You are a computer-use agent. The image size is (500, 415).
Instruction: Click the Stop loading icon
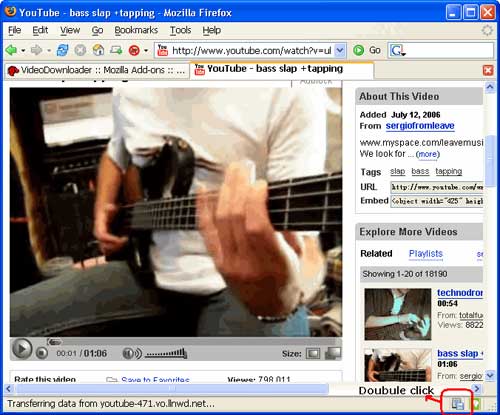point(80,50)
